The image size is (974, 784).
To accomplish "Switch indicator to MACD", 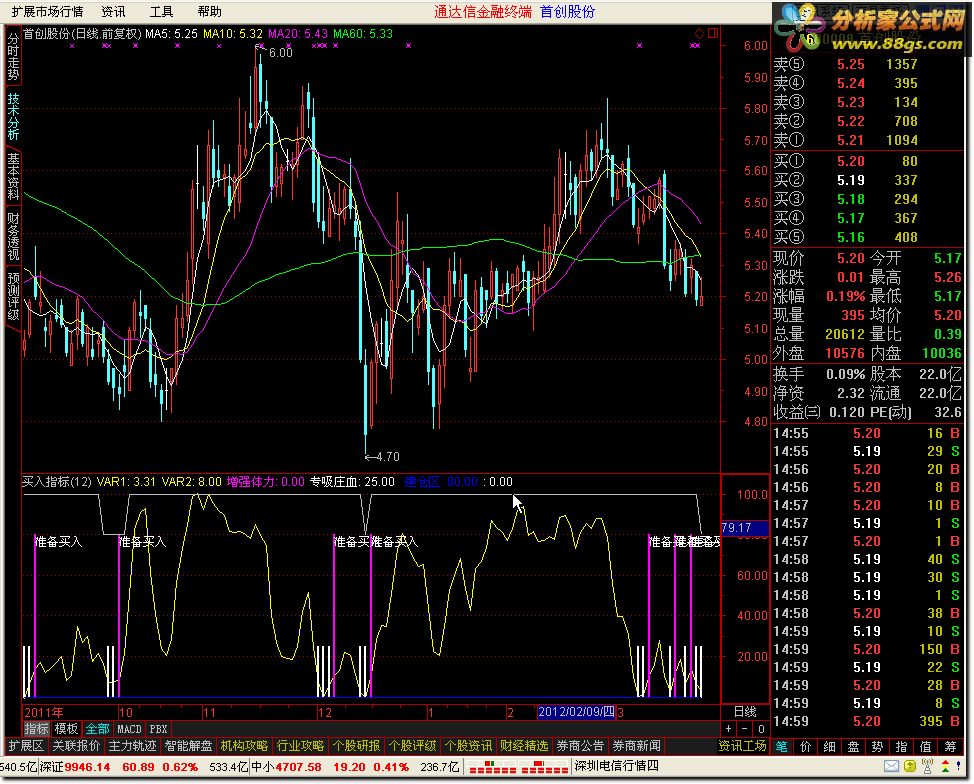I will click(x=129, y=729).
